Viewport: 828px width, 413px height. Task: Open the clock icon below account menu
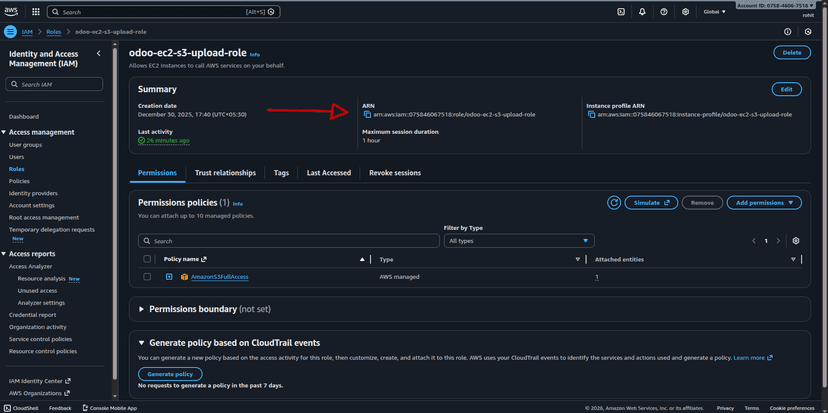pos(808,32)
